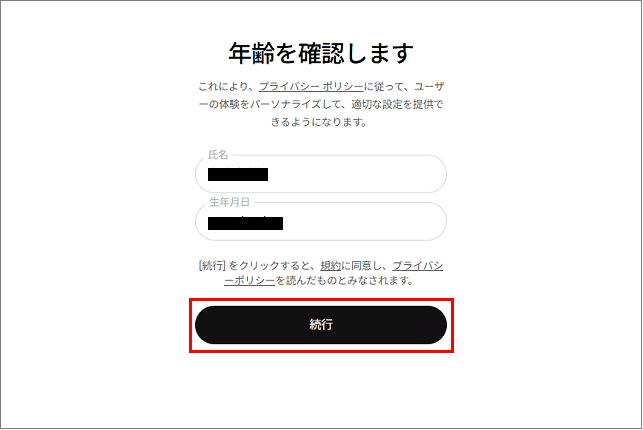
Task: Click the ーポリシー link text on the second line
Action: coord(249,281)
